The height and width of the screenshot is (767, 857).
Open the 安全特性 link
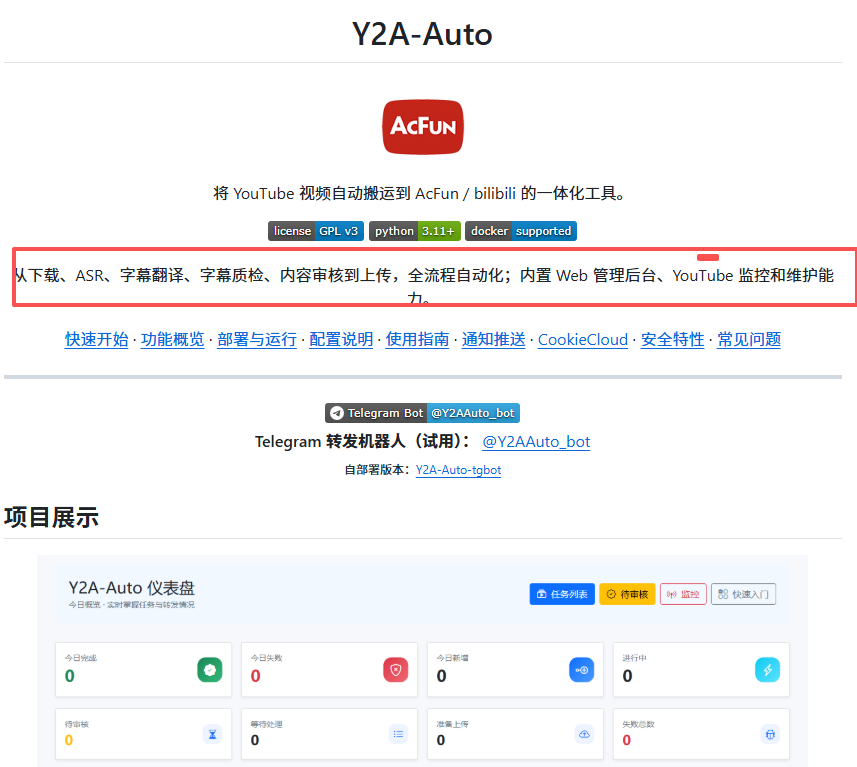672,339
